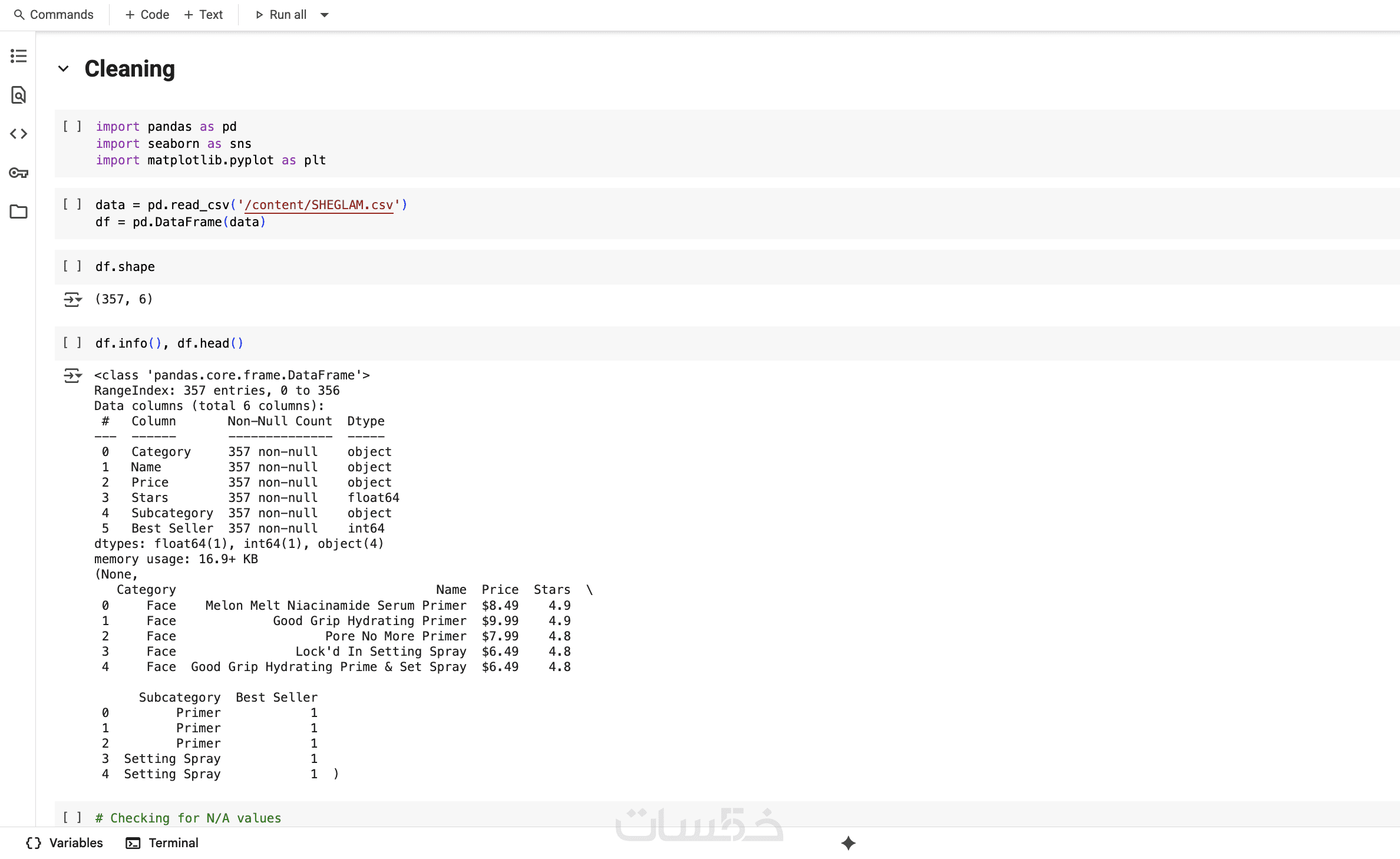Open the files folder icon
The height and width of the screenshot is (859, 1400).
pos(18,212)
